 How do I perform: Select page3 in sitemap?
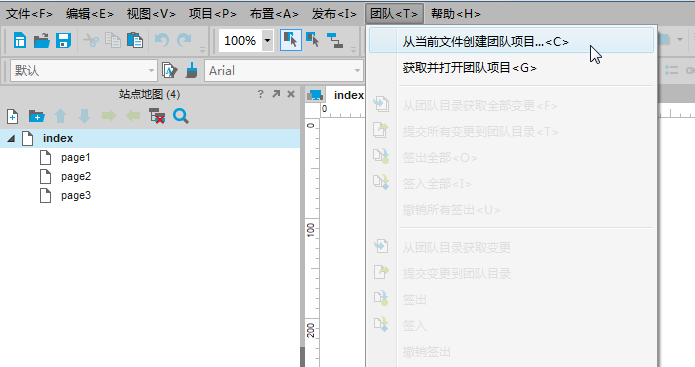[76, 195]
